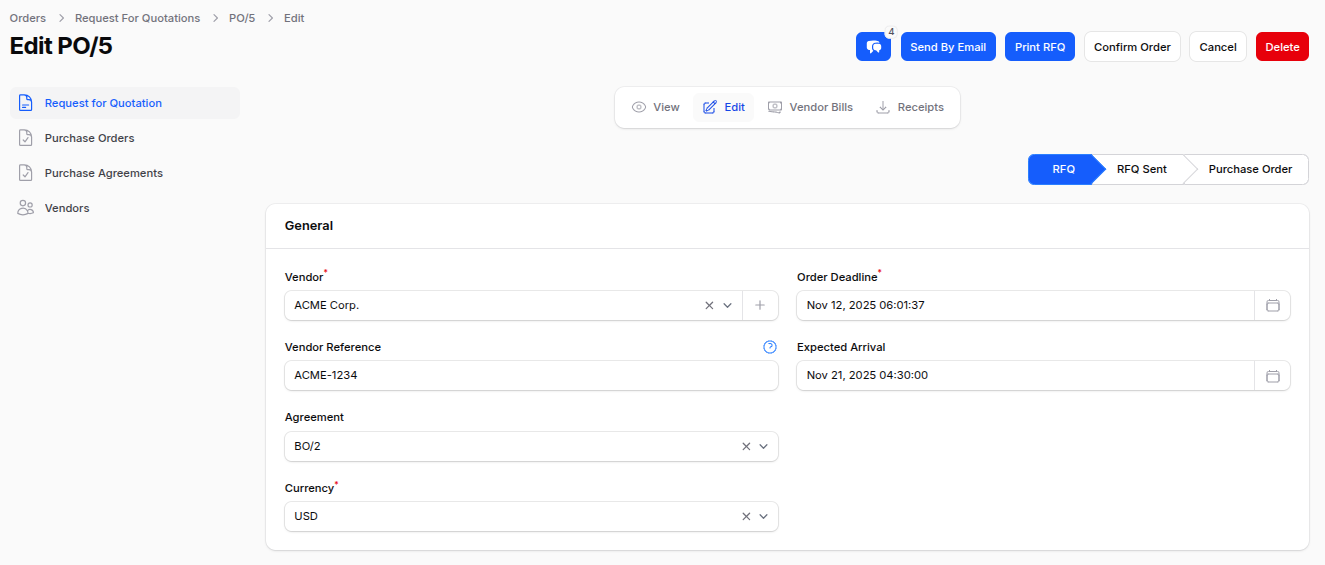Click the pencil icon on Edit tab
Image resolution: width=1325 pixels, height=565 pixels.
click(710, 107)
